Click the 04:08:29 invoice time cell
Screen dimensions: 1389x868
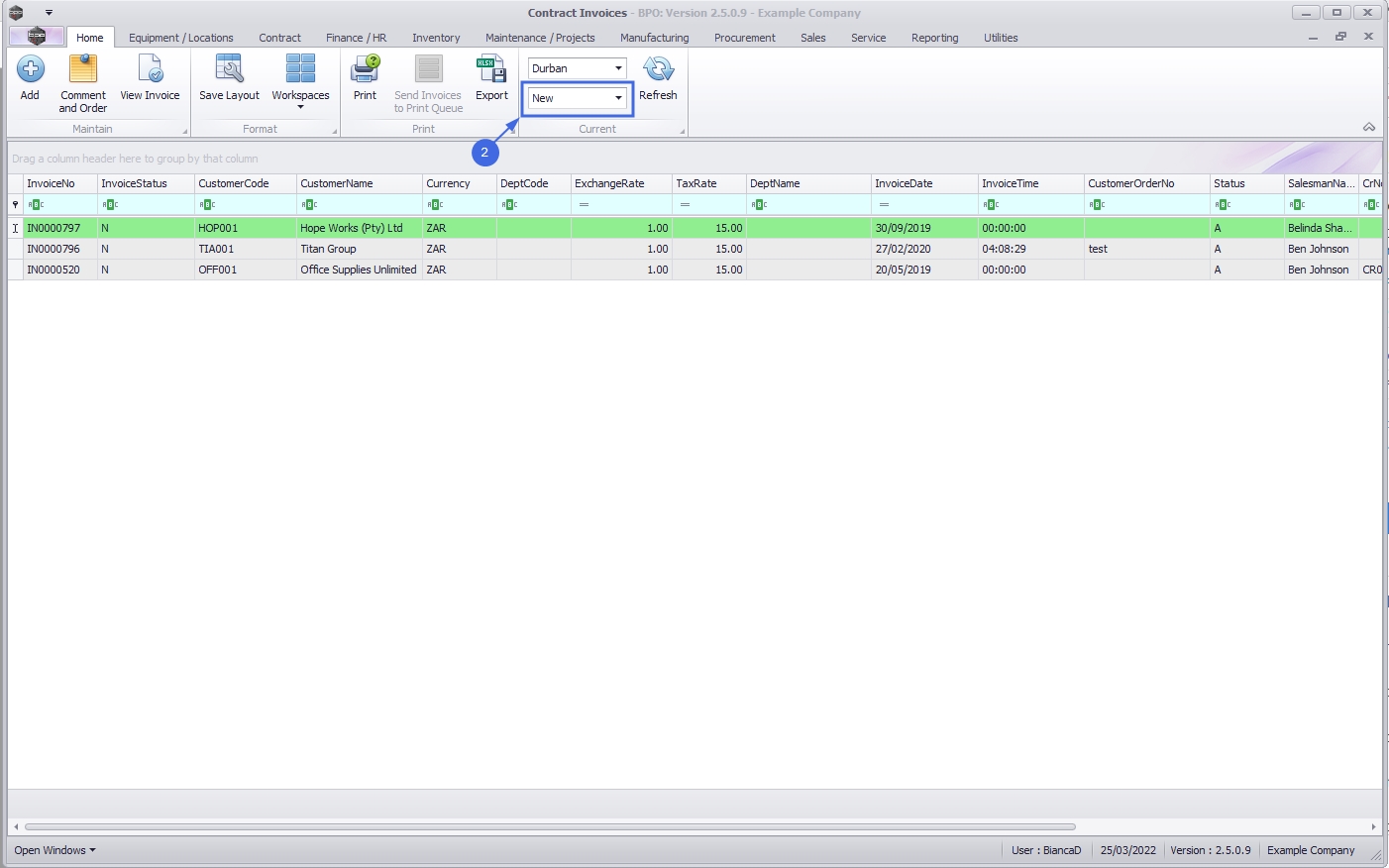[x=1030, y=249]
